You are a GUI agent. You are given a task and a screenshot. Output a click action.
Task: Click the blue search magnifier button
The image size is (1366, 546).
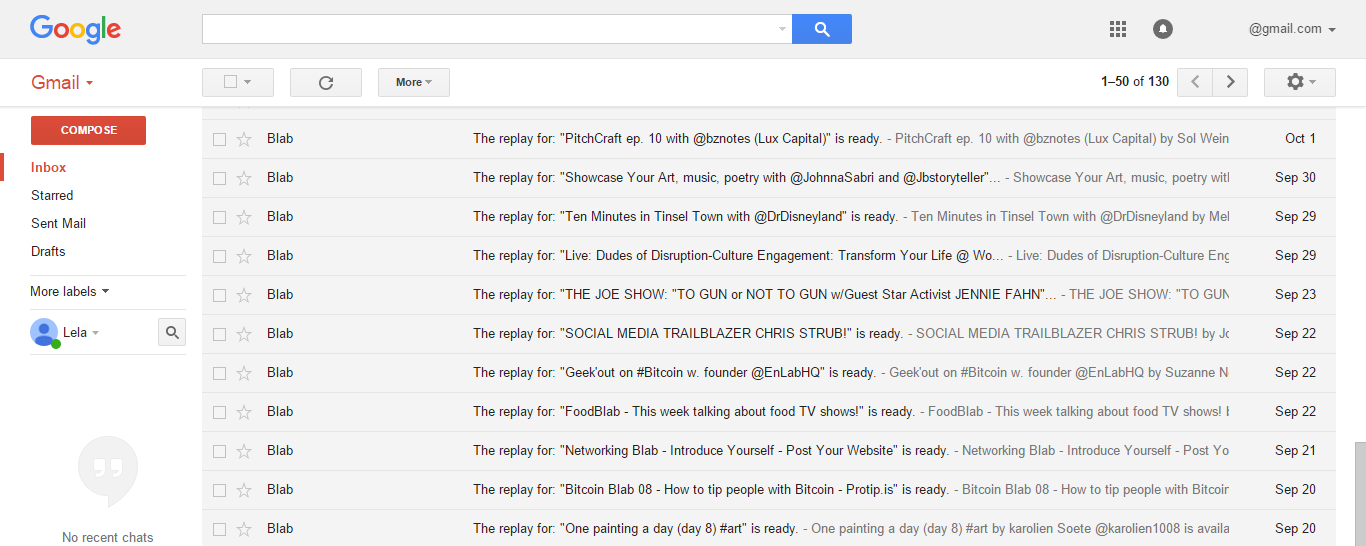pyautogui.click(x=821, y=29)
